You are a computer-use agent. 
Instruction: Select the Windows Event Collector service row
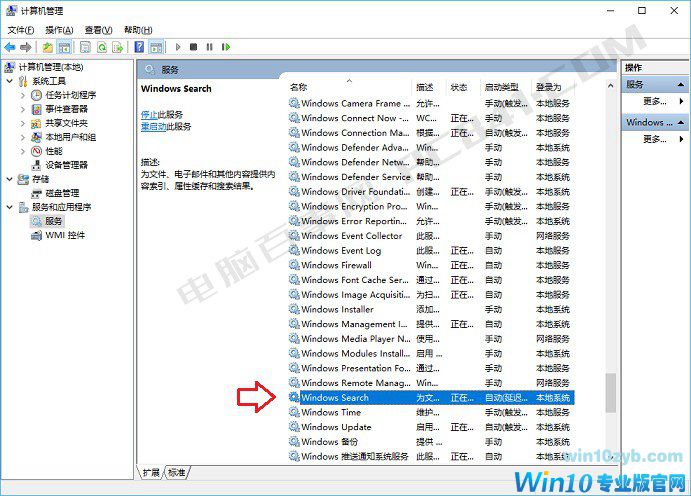tap(431, 236)
